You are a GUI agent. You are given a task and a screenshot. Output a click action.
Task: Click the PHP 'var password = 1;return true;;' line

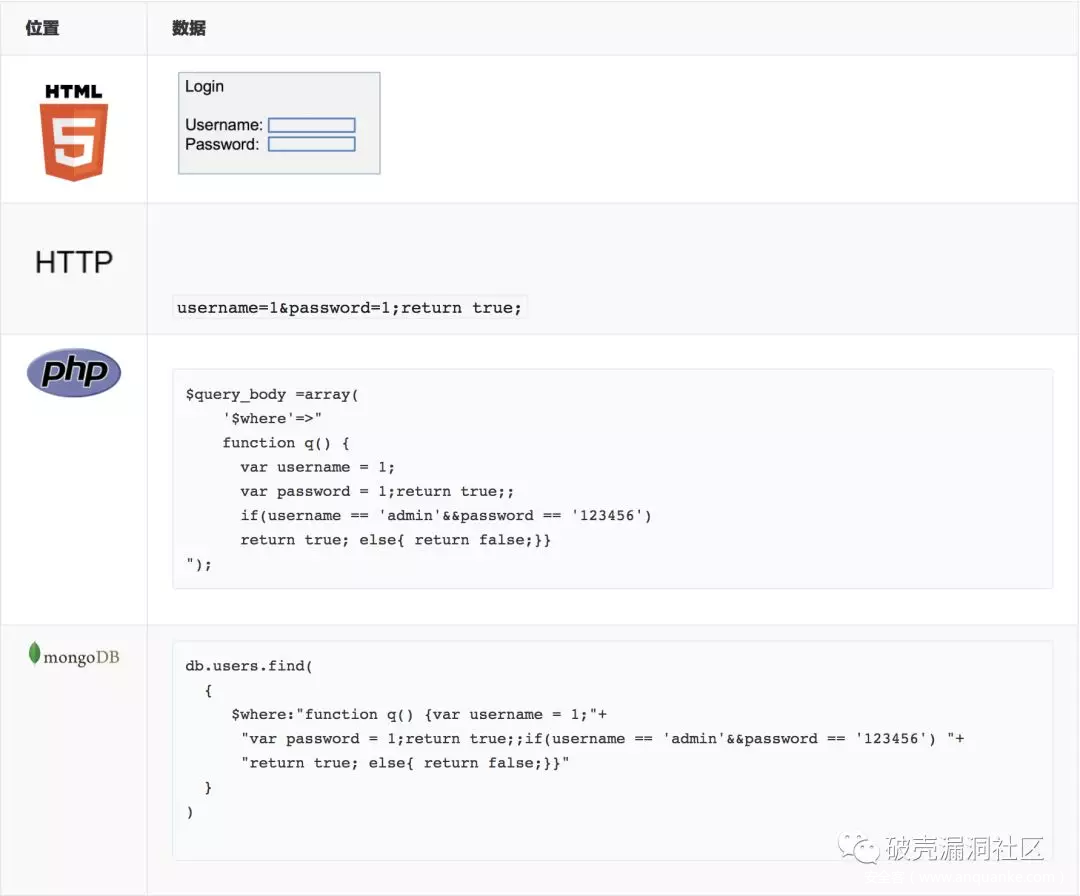pos(377,491)
